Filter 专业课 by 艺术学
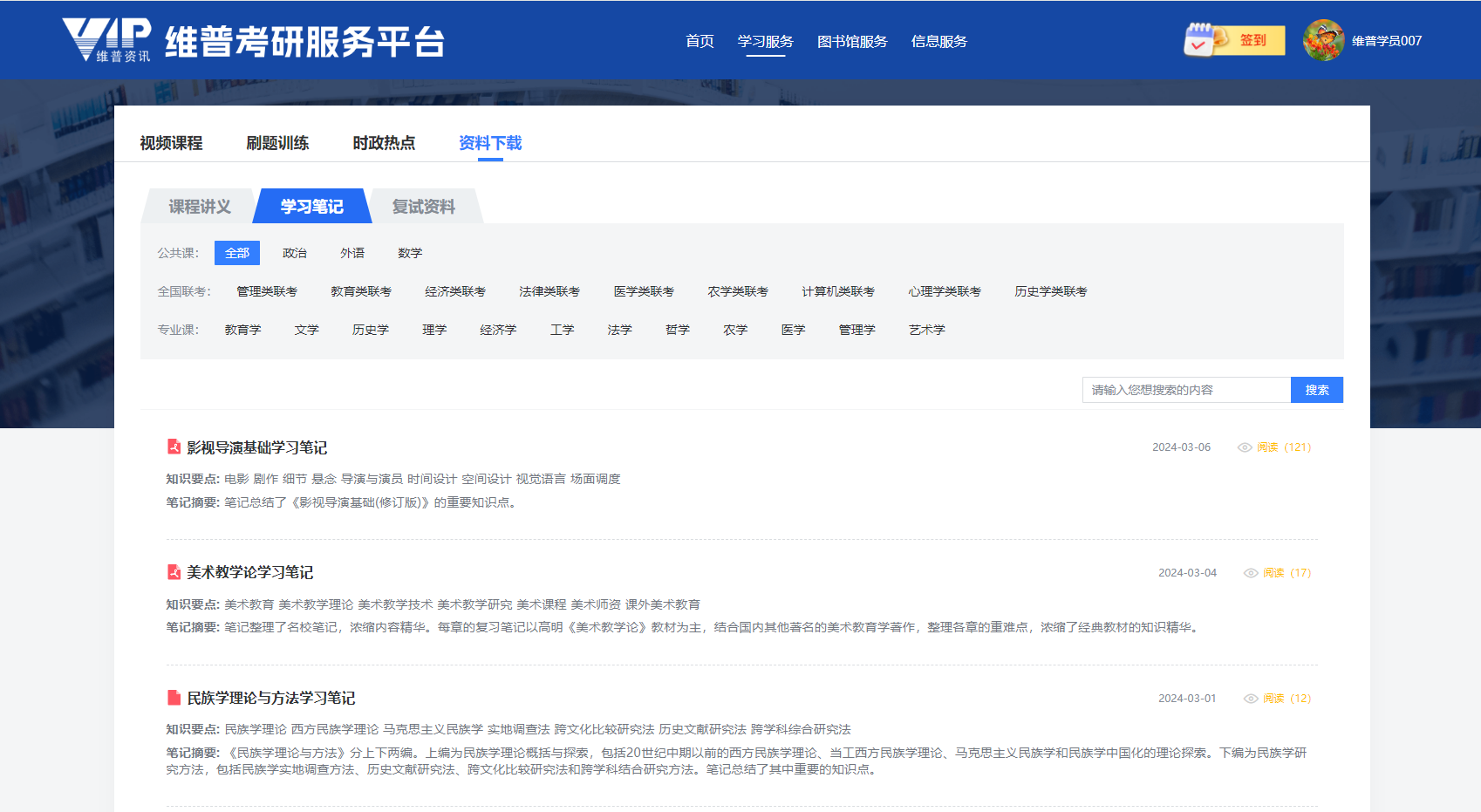Screen dimensions: 1481x812 click(927, 330)
